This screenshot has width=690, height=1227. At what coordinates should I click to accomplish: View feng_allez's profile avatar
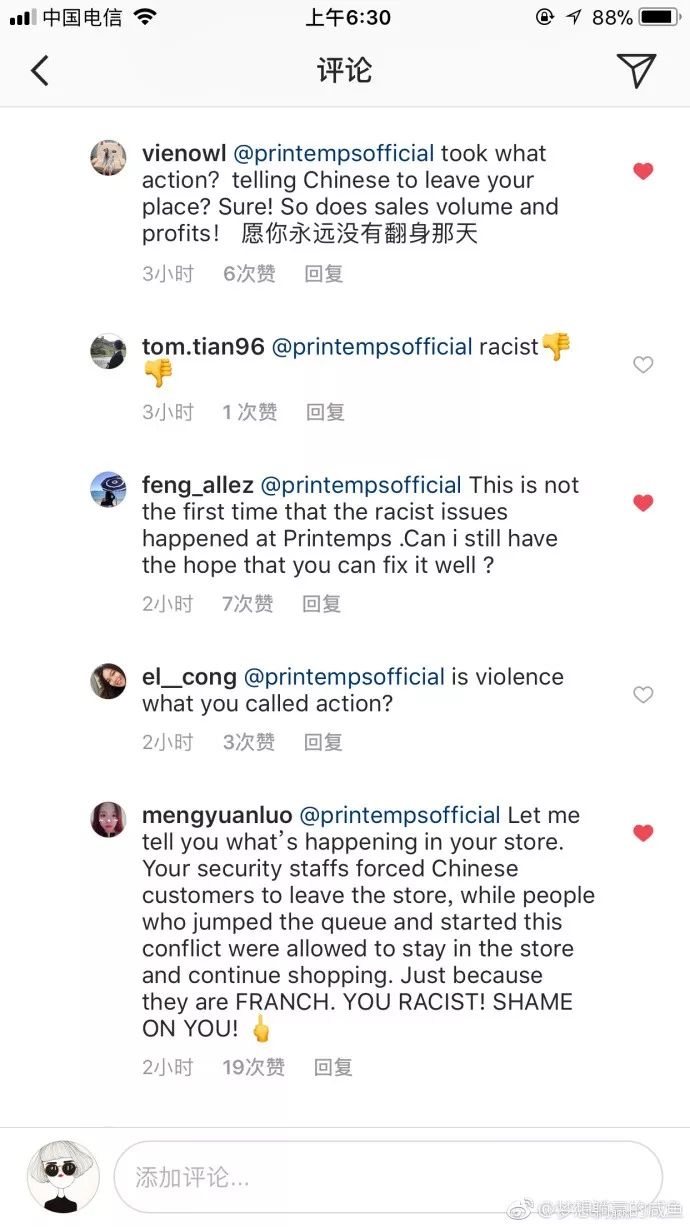(108, 489)
